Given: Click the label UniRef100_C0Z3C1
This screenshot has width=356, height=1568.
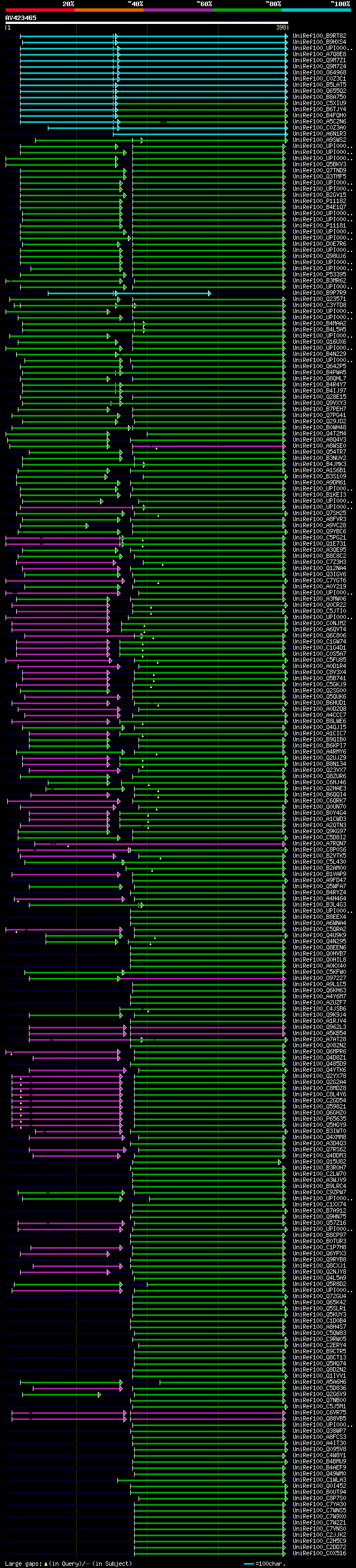Looking at the screenshot, I should coord(319,78).
